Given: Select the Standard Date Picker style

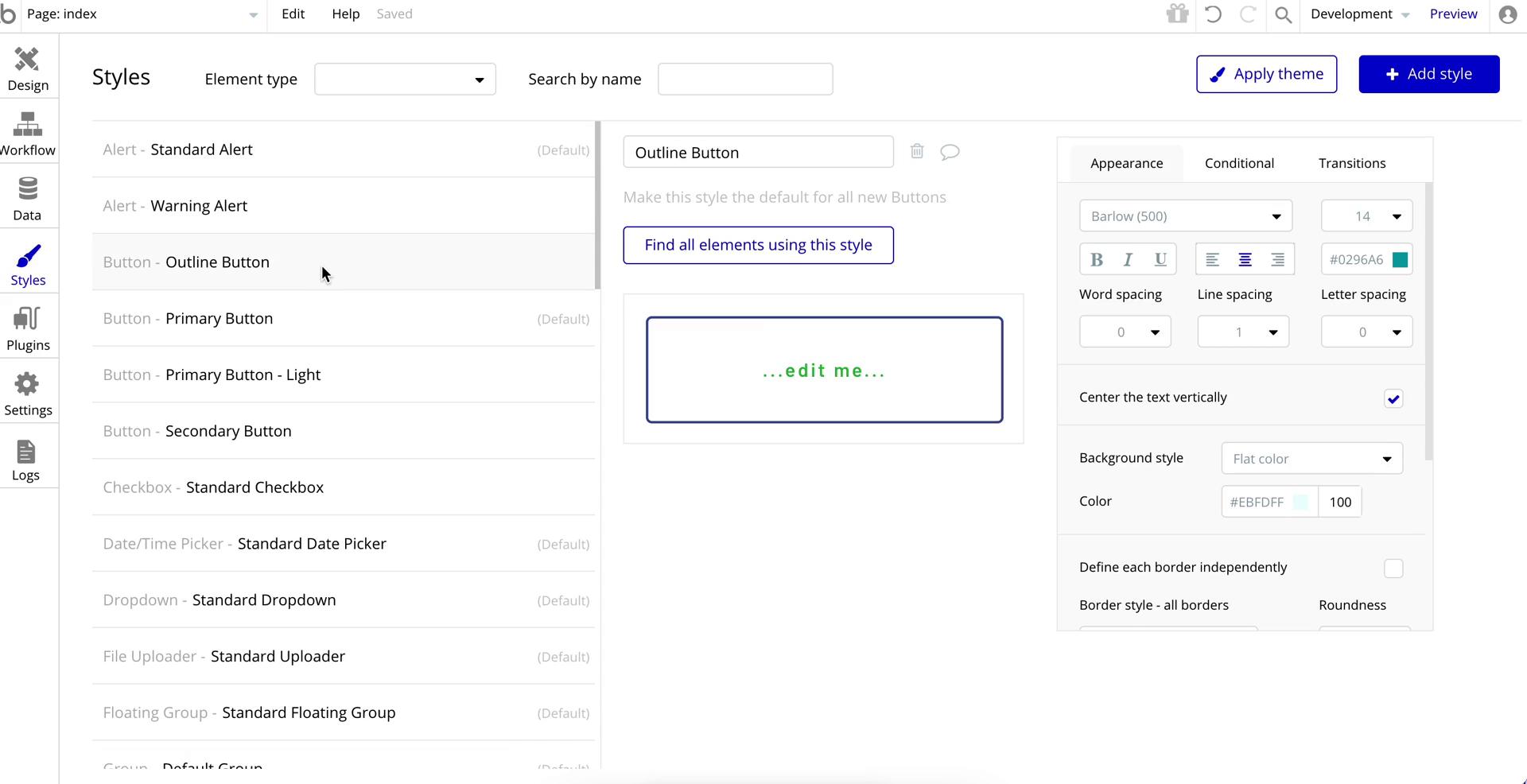Looking at the screenshot, I should click(x=344, y=544).
